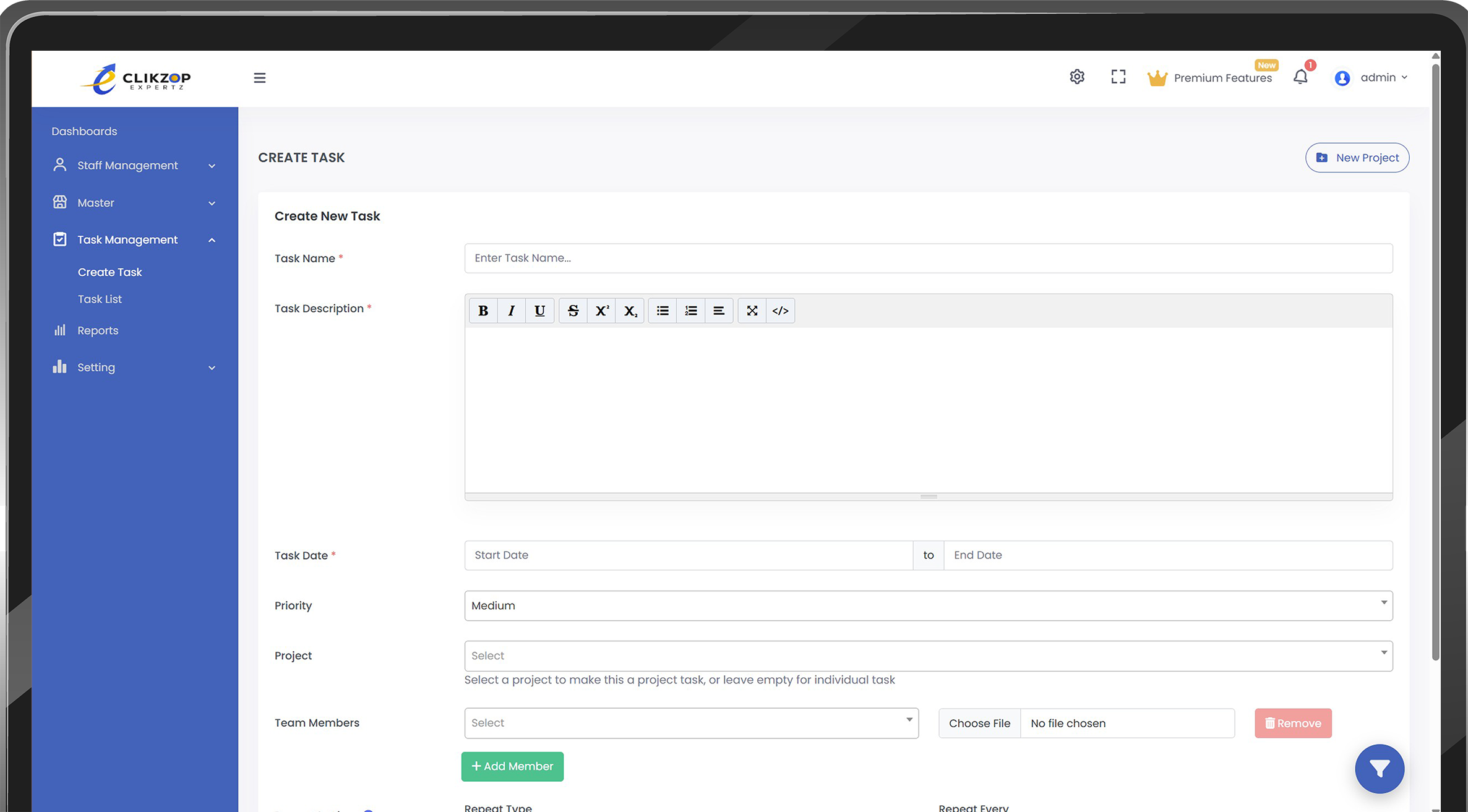Select the subscript icon in the editor
The width and height of the screenshot is (1468, 812).
[x=630, y=310]
